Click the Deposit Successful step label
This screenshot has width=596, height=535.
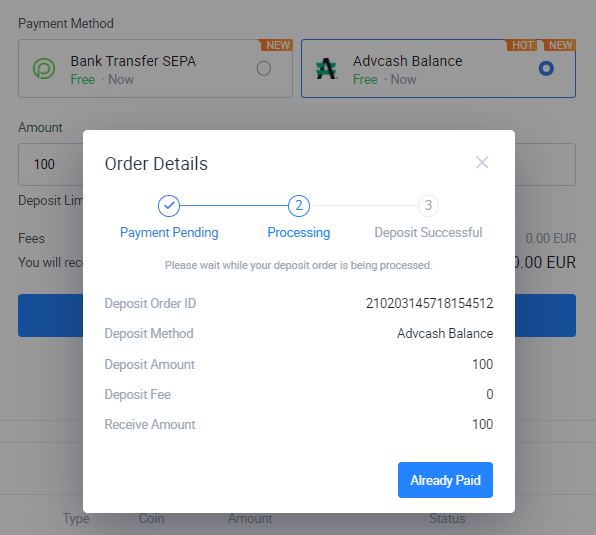(x=428, y=233)
